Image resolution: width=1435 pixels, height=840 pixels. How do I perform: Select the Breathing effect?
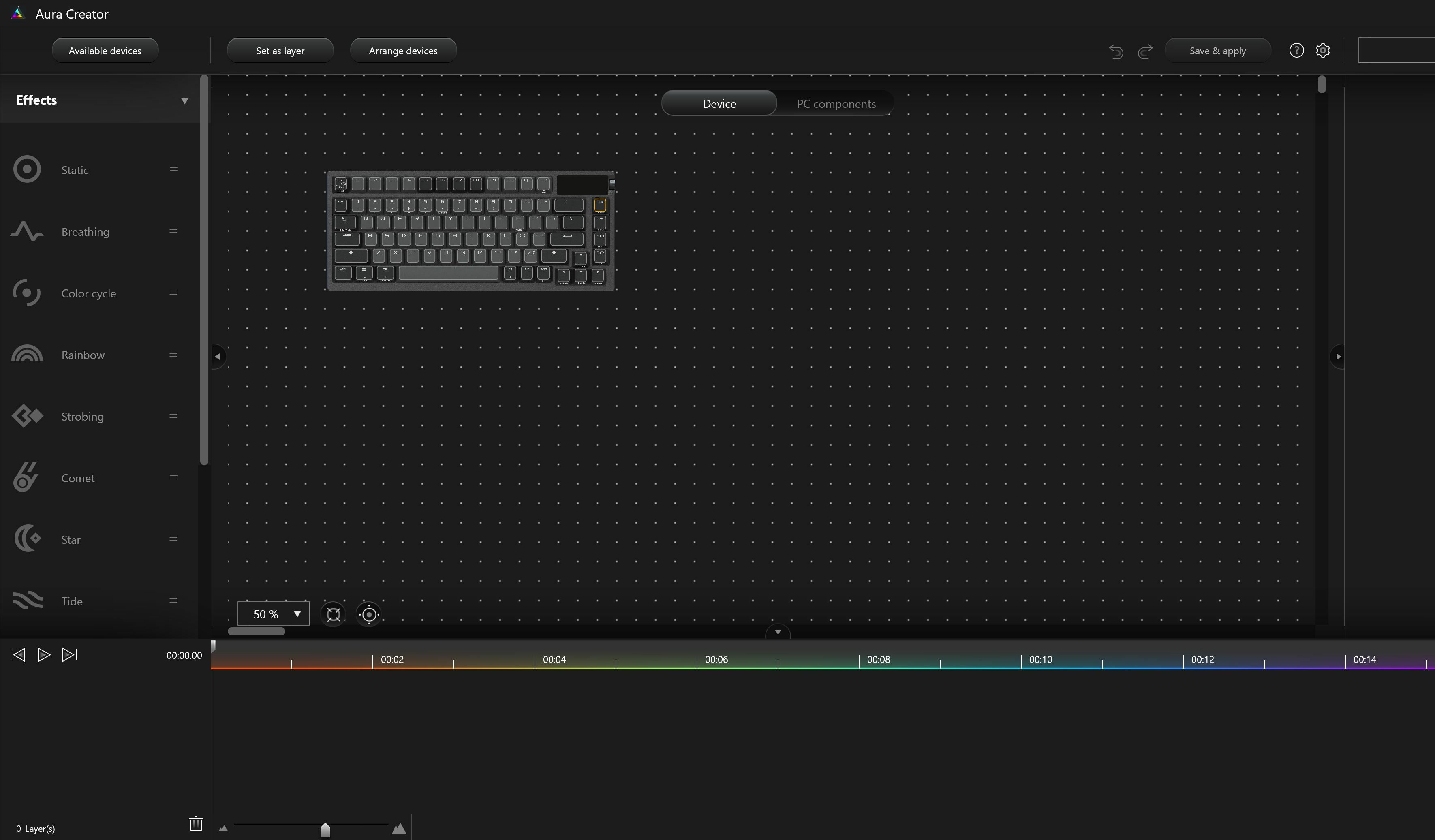pos(85,231)
